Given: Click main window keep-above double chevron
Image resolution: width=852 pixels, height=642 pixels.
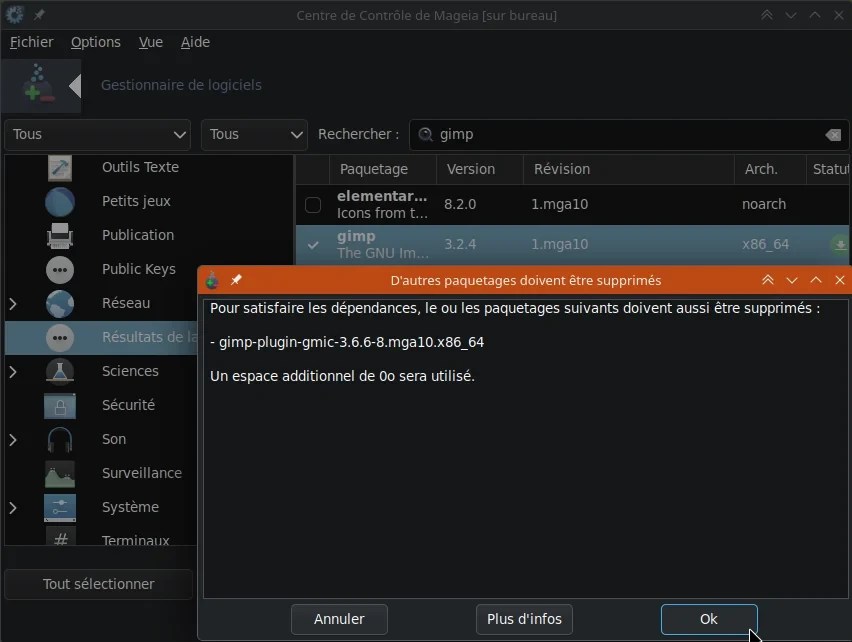Looking at the screenshot, I should (767, 15).
